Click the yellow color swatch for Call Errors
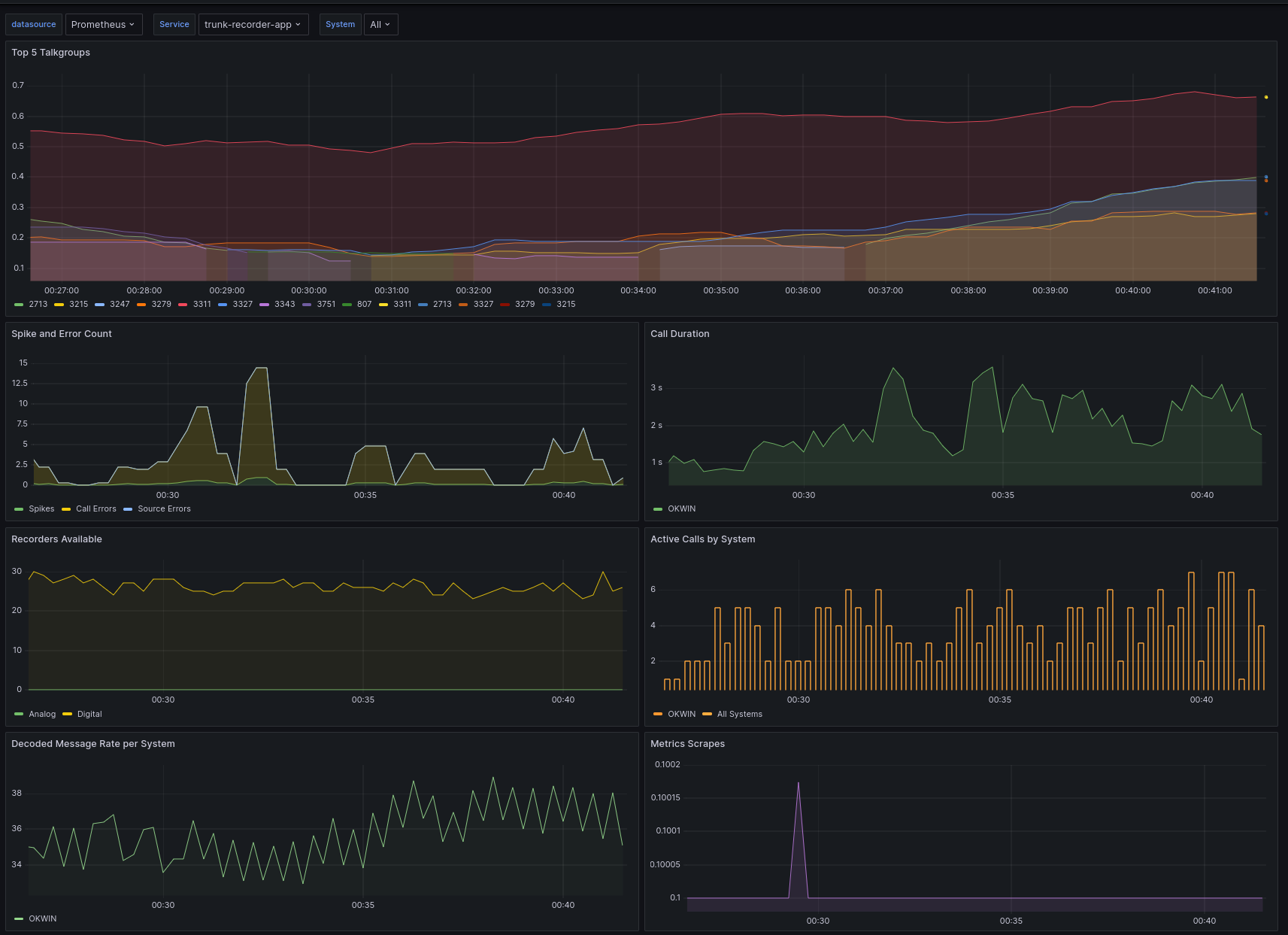Image resolution: width=1288 pixels, height=935 pixels. [x=66, y=509]
